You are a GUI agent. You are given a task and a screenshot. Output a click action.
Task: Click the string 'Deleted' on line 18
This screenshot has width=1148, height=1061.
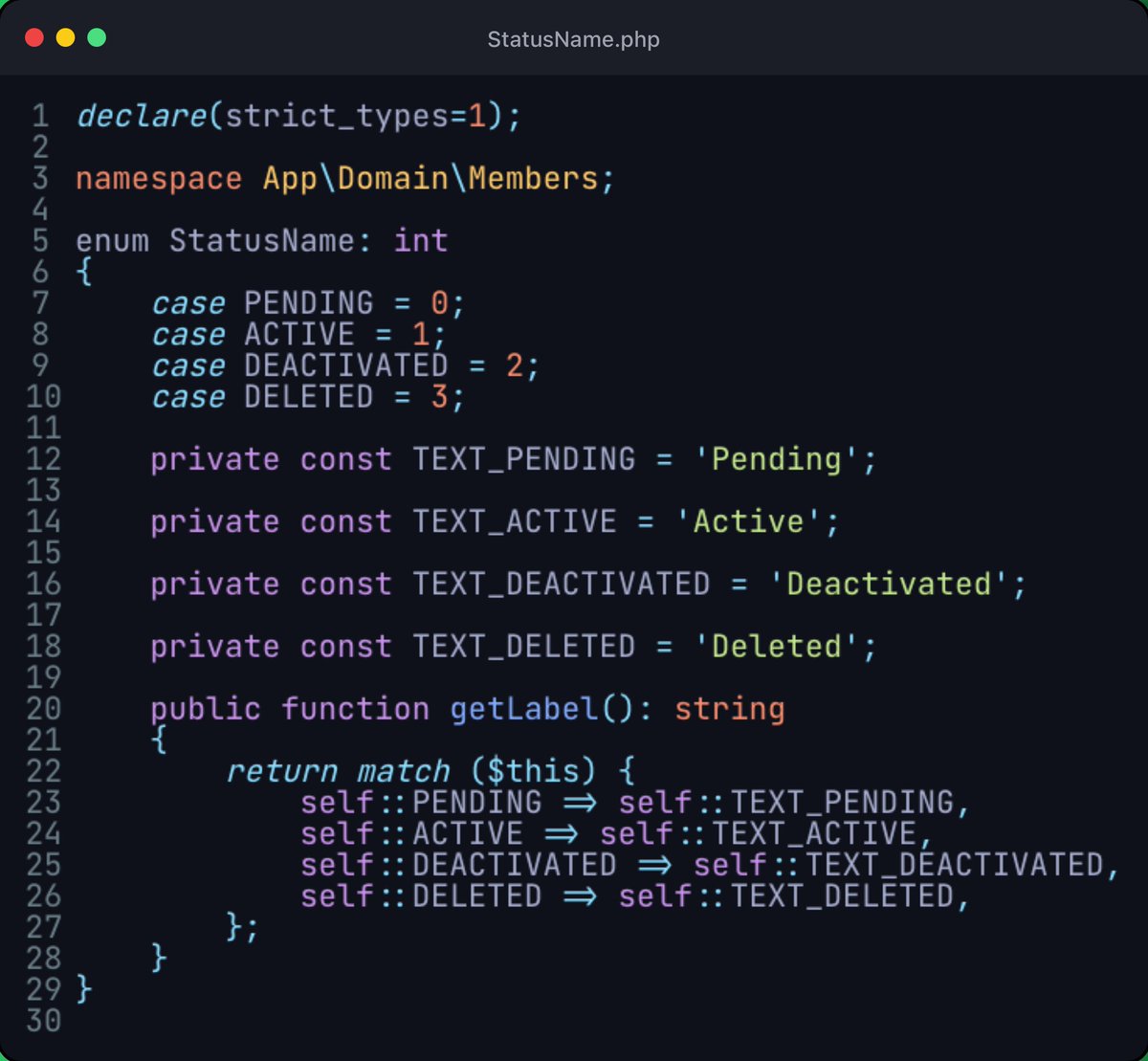click(777, 647)
